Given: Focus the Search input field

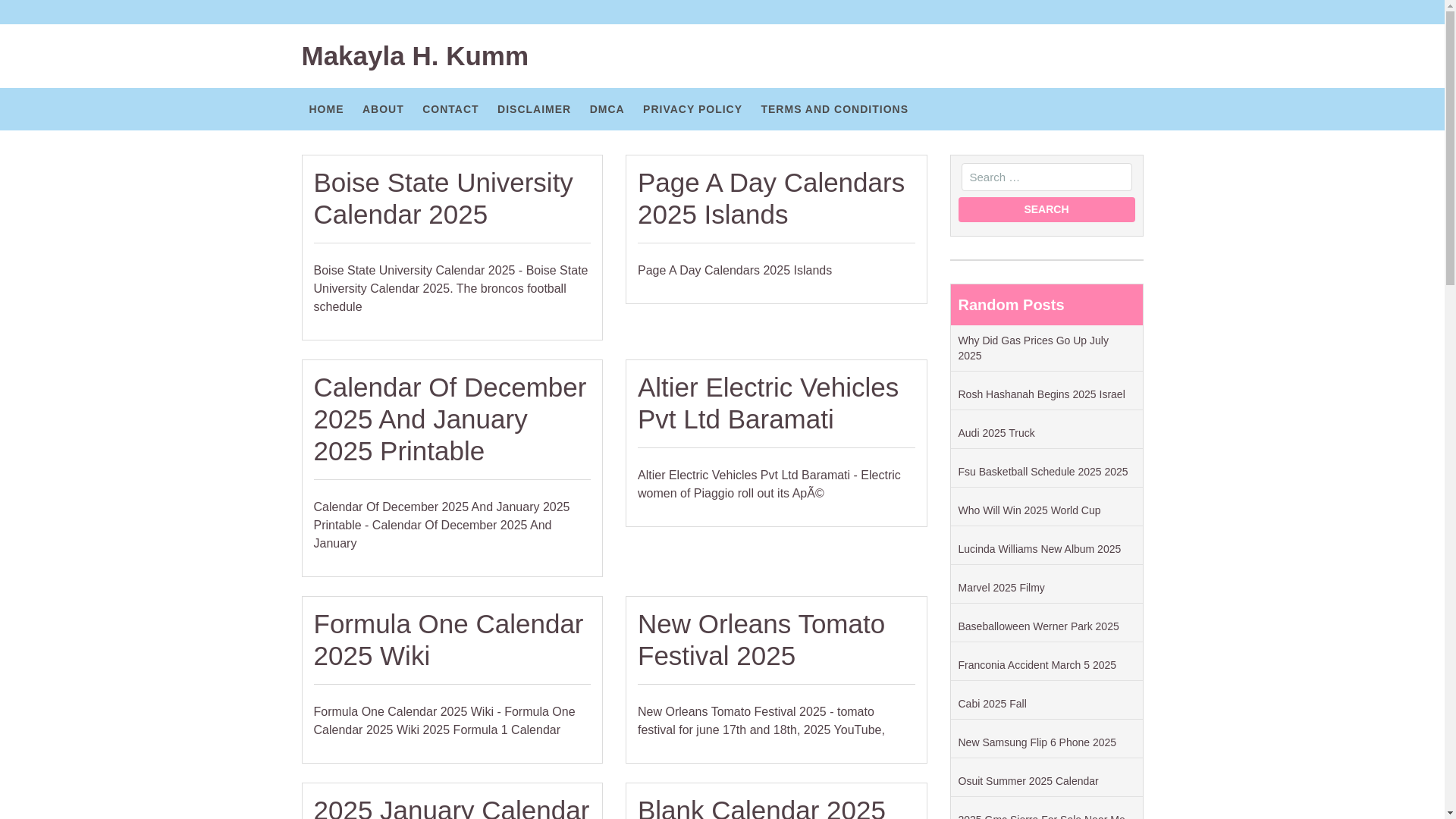Looking at the screenshot, I should point(1046,177).
